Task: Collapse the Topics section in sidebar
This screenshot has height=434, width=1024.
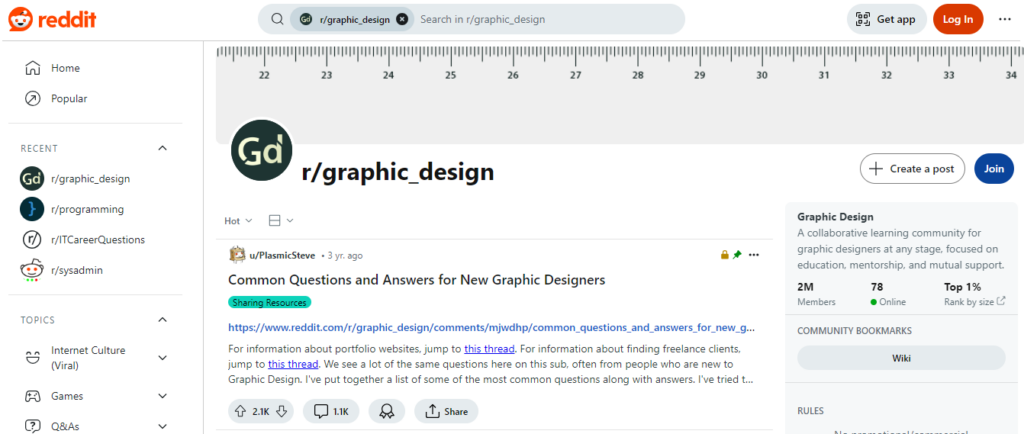Action: (163, 320)
